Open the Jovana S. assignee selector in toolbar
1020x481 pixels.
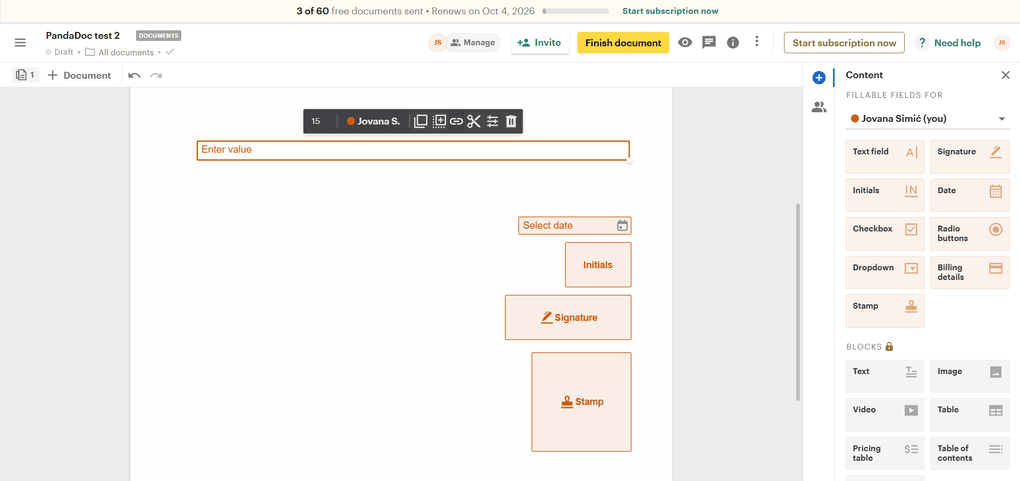373,121
